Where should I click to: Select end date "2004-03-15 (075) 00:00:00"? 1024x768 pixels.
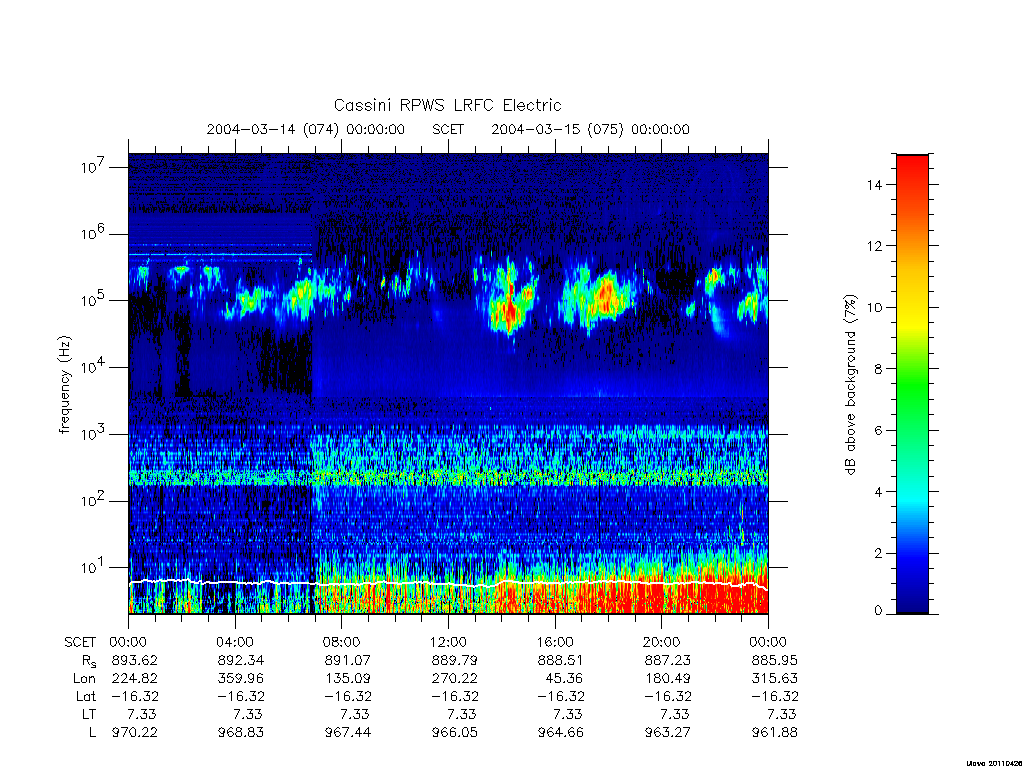pos(590,129)
